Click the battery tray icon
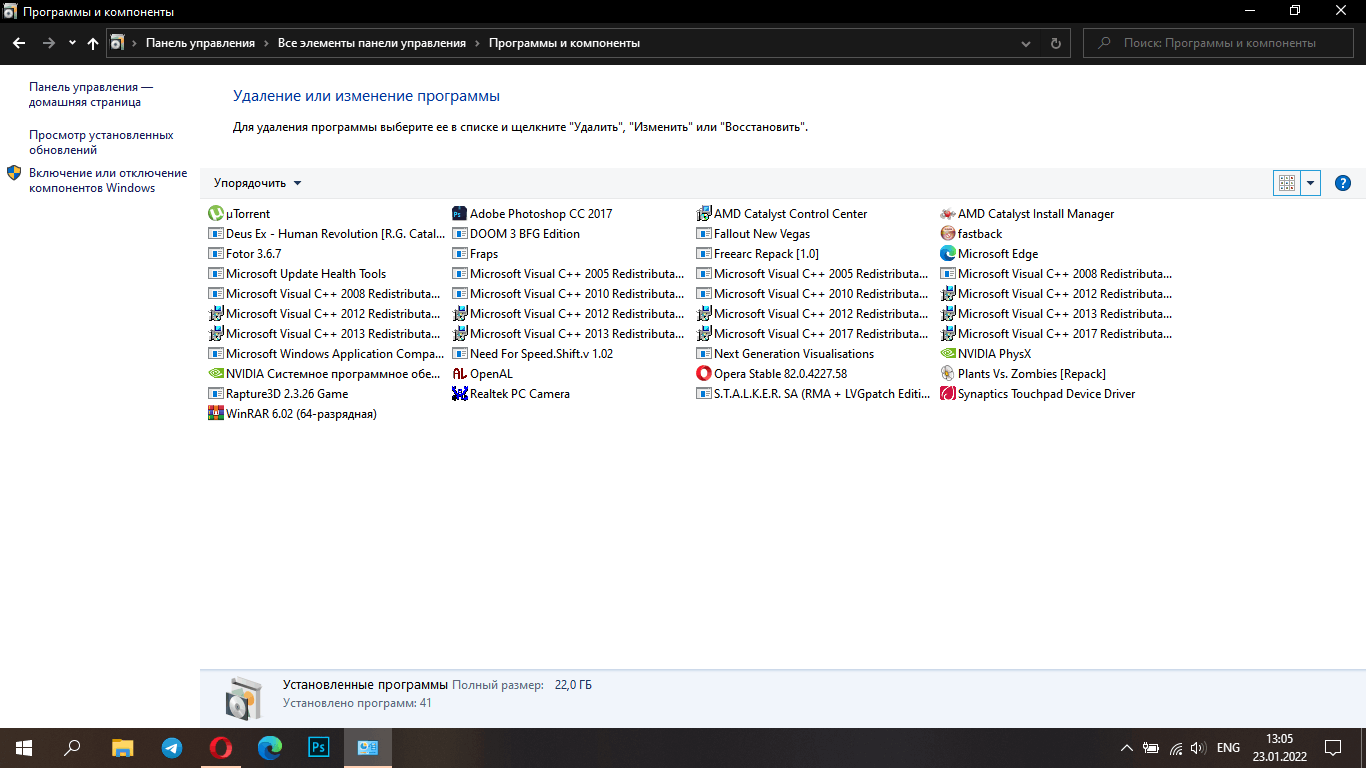 (1151, 747)
